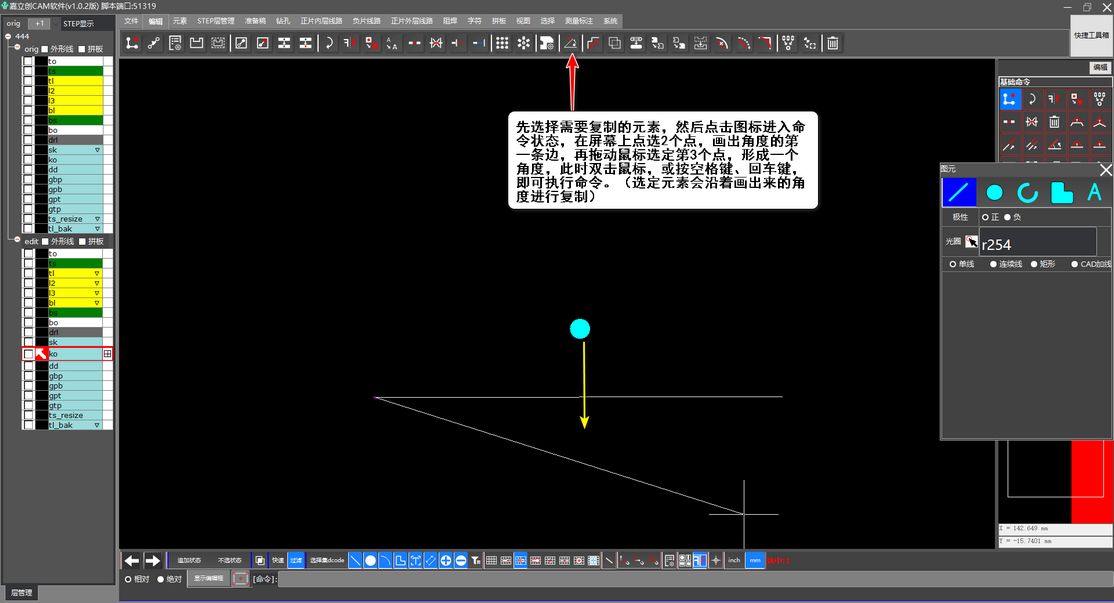This screenshot has height=603, width=1114.
Task: Select the 矩形 radio option
Action: 1034,264
